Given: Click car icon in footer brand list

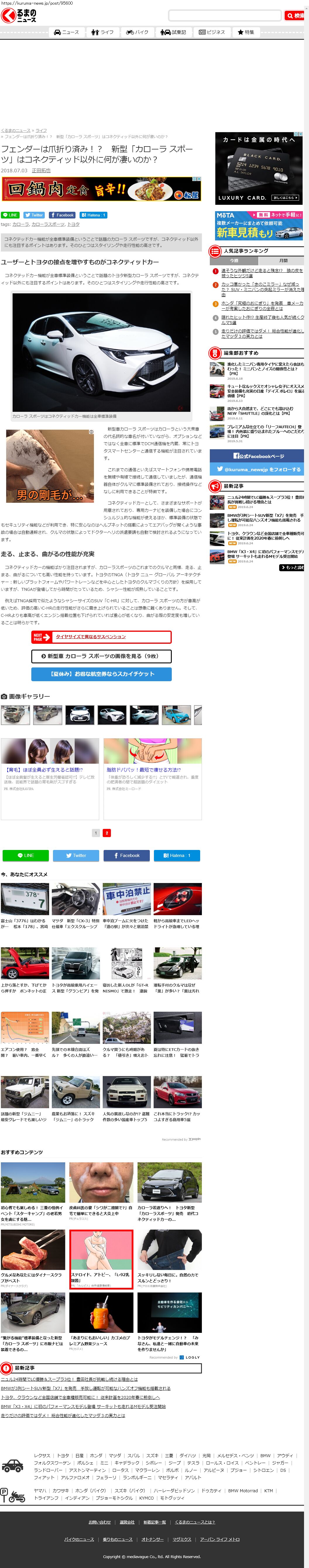Looking at the screenshot, I should click(x=12, y=1466).
